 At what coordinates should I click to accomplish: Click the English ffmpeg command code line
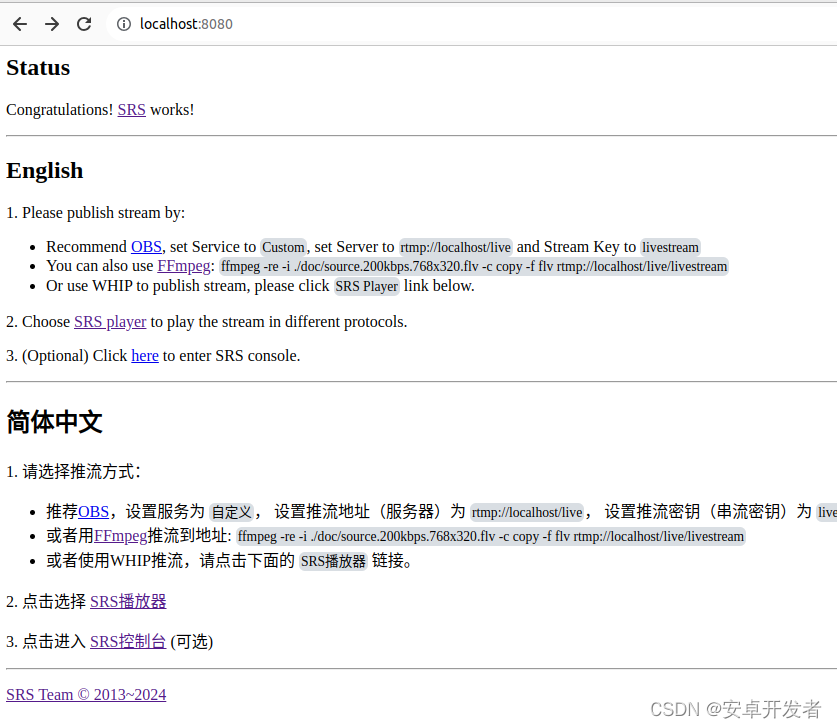point(474,266)
